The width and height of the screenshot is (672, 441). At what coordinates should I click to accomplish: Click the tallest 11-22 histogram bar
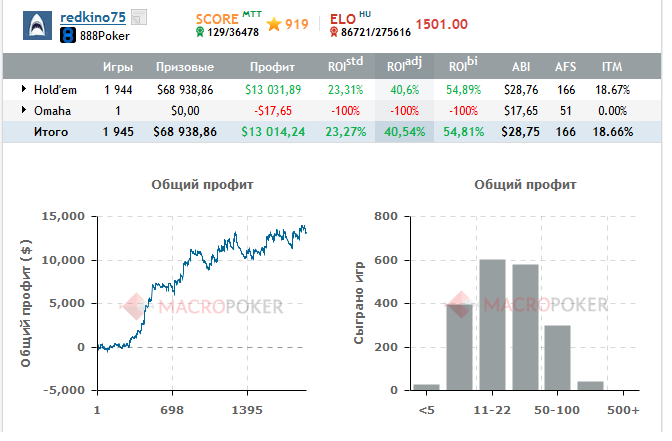click(x=492, y=324)
